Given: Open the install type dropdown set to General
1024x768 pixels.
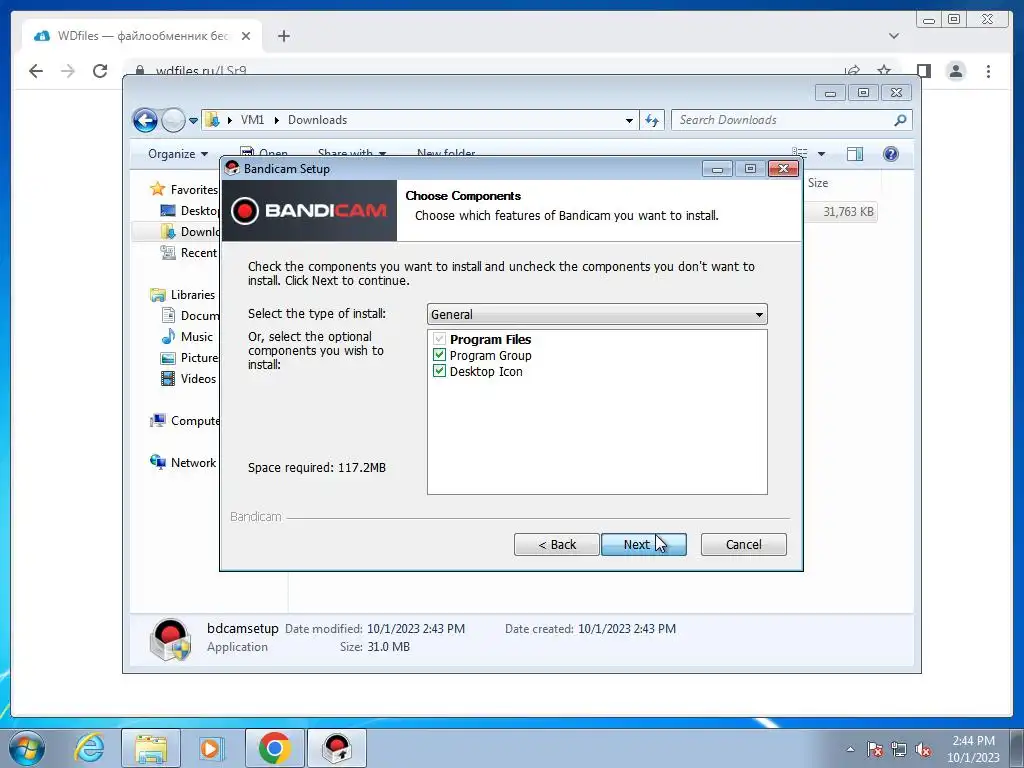Looking at the screenshot, I should [597, 314].
